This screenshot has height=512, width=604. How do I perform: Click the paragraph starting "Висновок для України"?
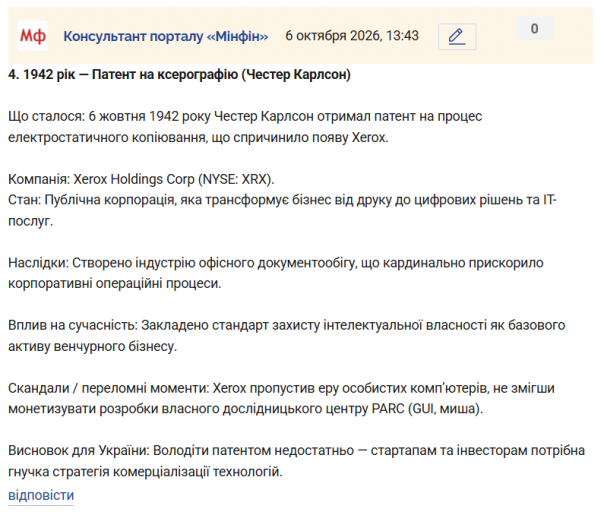pos(297,461)
